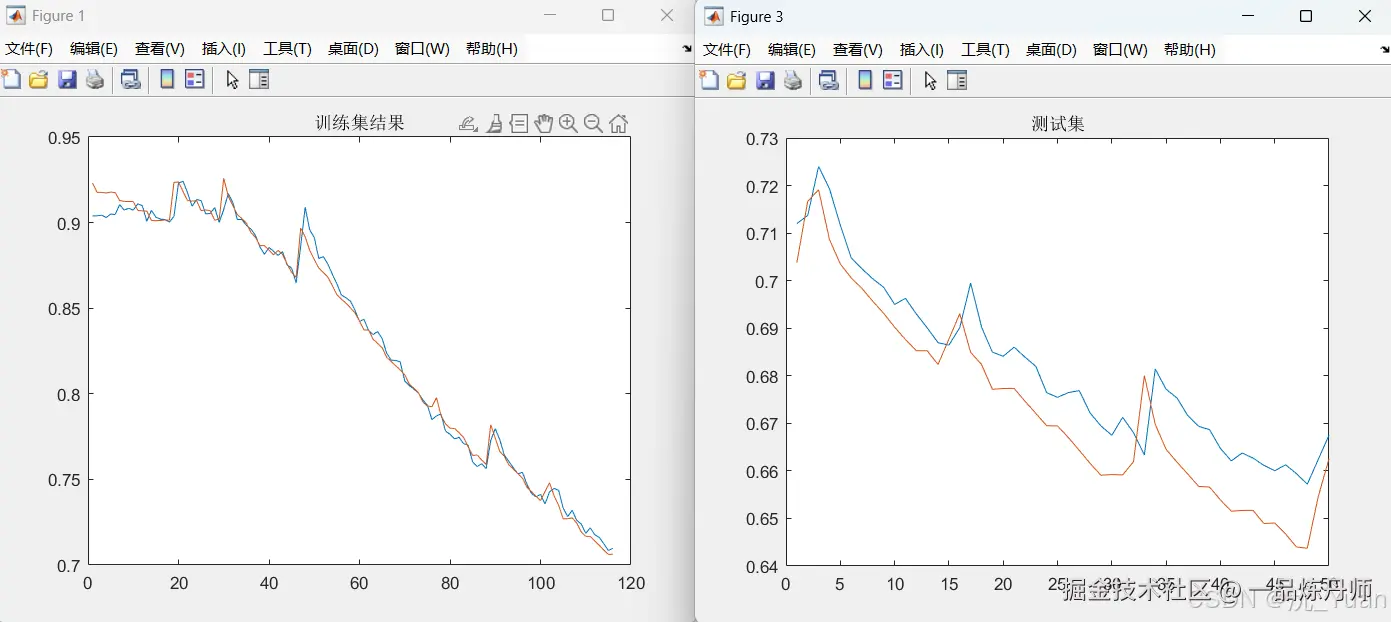Image resolution: width=1391 pixels, height=622 pixels.
Task: Open 文件(F) menu in Figure 3
Action: [727, 49]
